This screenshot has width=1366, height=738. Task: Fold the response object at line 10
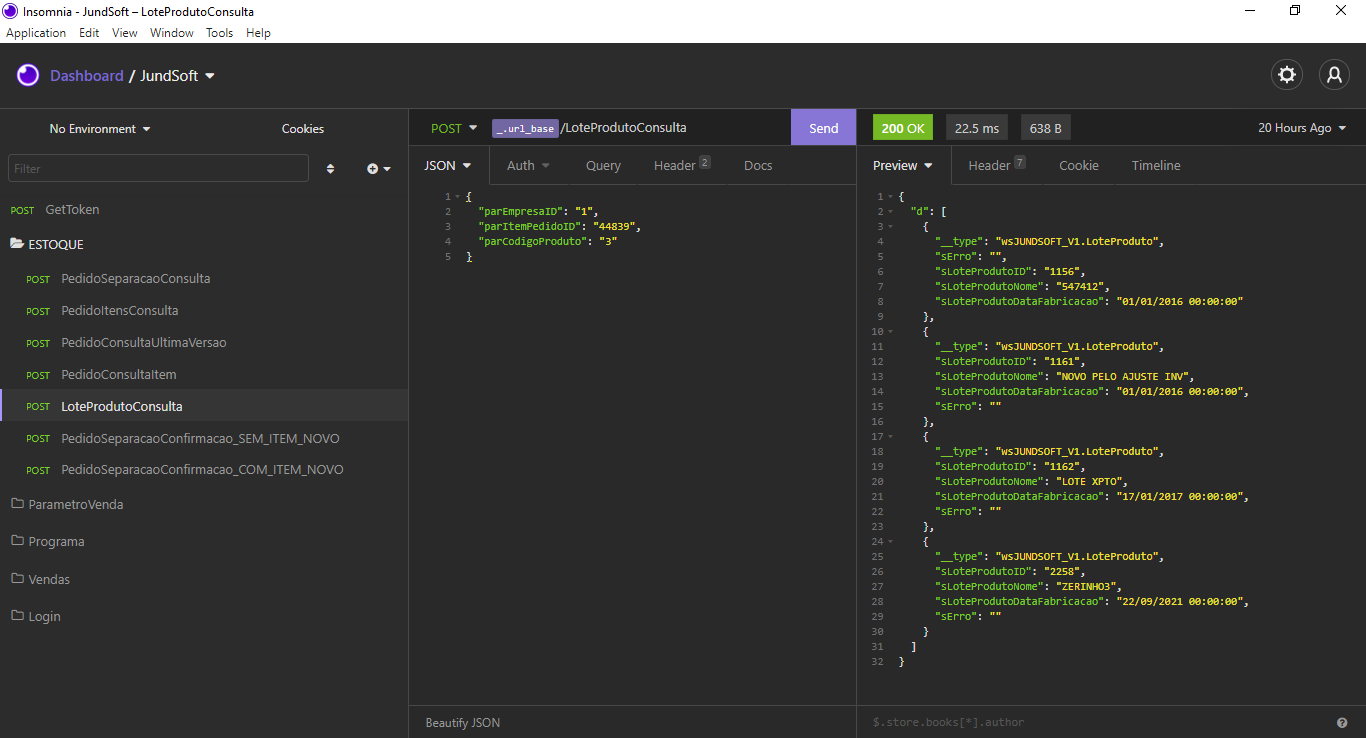[889, 332]
